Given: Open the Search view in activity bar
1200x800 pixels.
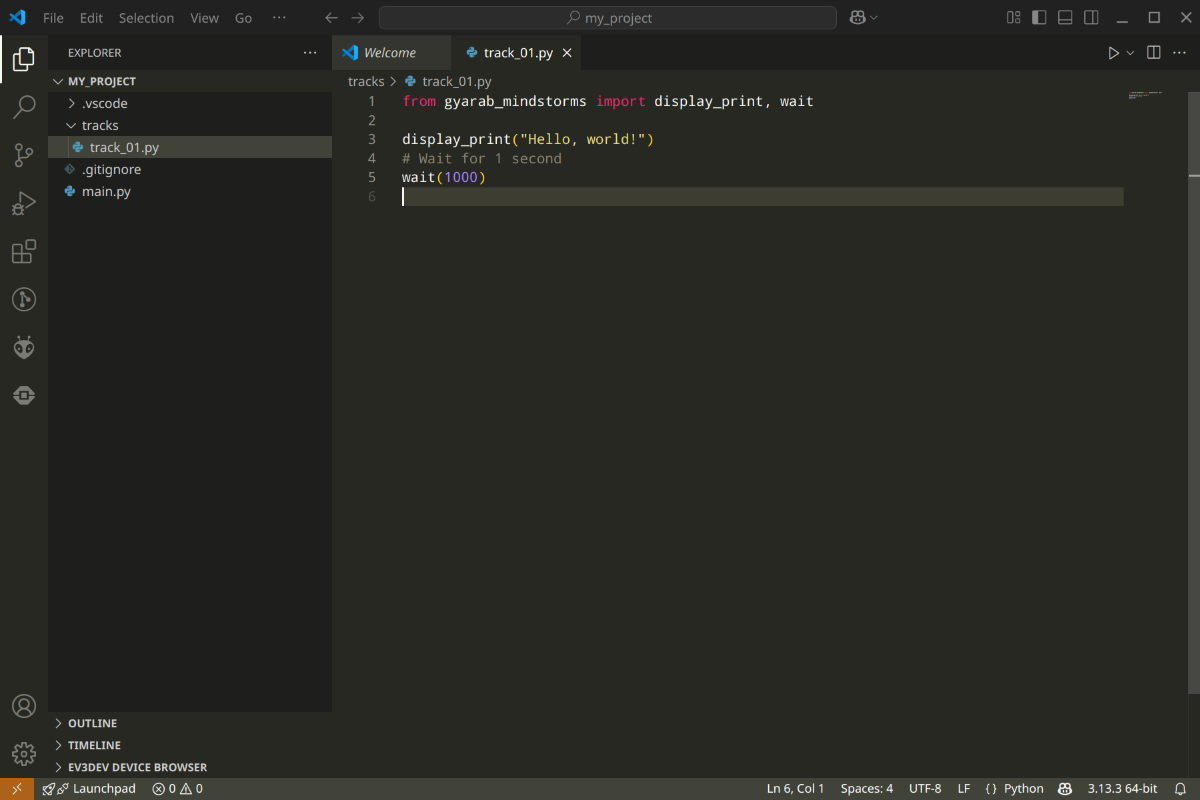Looking at the screenshot, I should [x=24, y=107].
